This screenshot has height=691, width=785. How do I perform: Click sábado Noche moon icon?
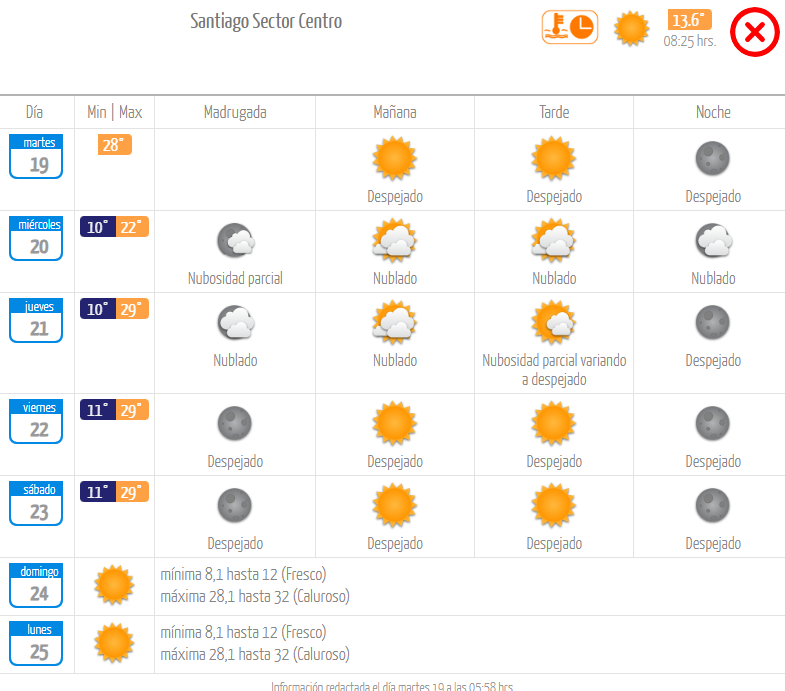click(x=713, y=506)
